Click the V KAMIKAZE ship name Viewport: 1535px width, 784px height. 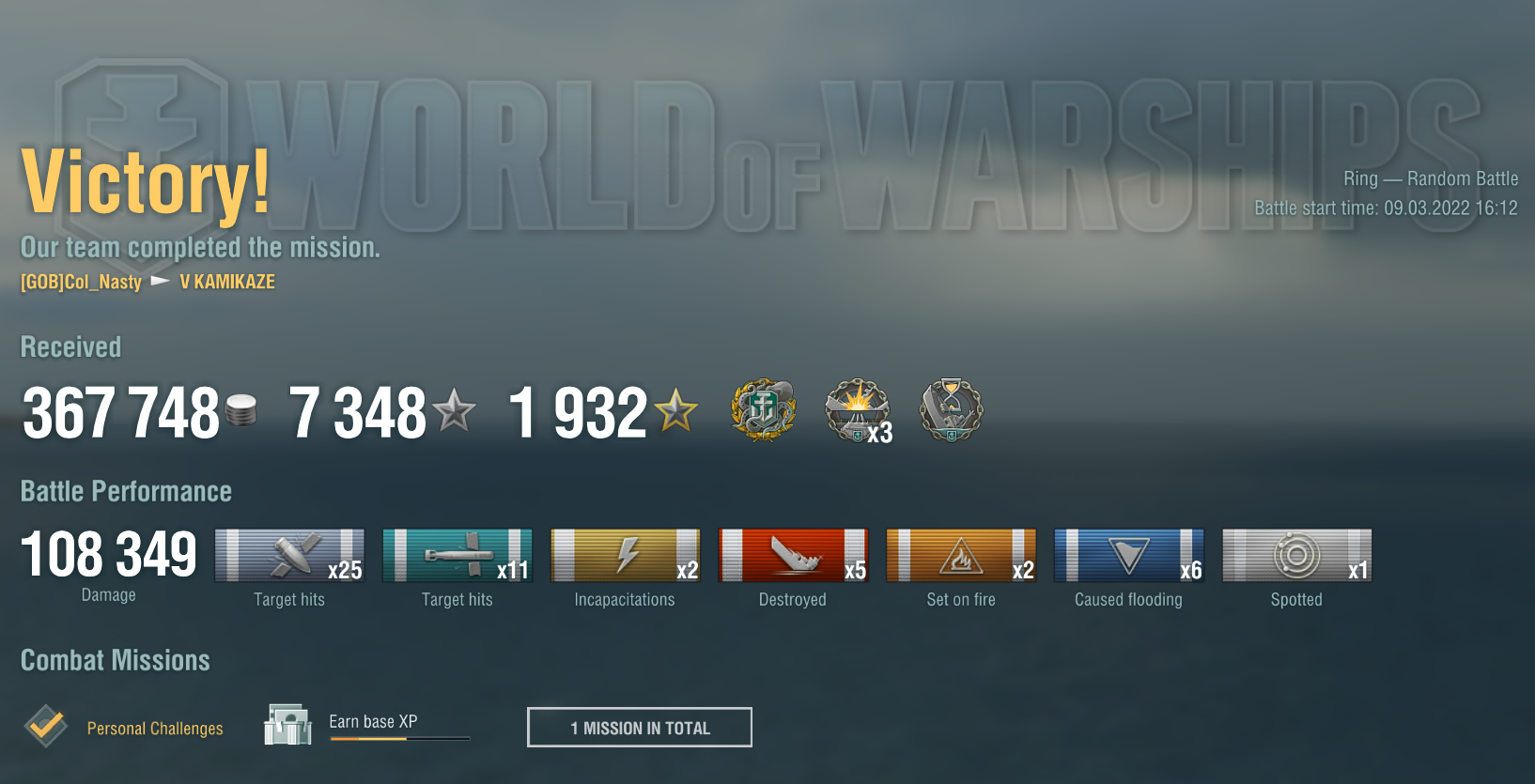pos(227,282)
